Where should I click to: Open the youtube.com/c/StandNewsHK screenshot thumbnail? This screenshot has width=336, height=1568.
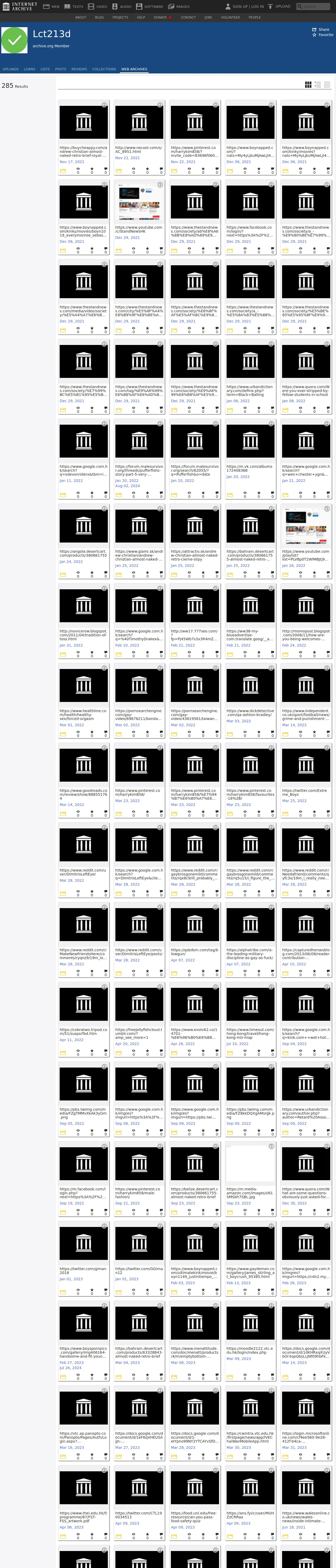point(139,202)
